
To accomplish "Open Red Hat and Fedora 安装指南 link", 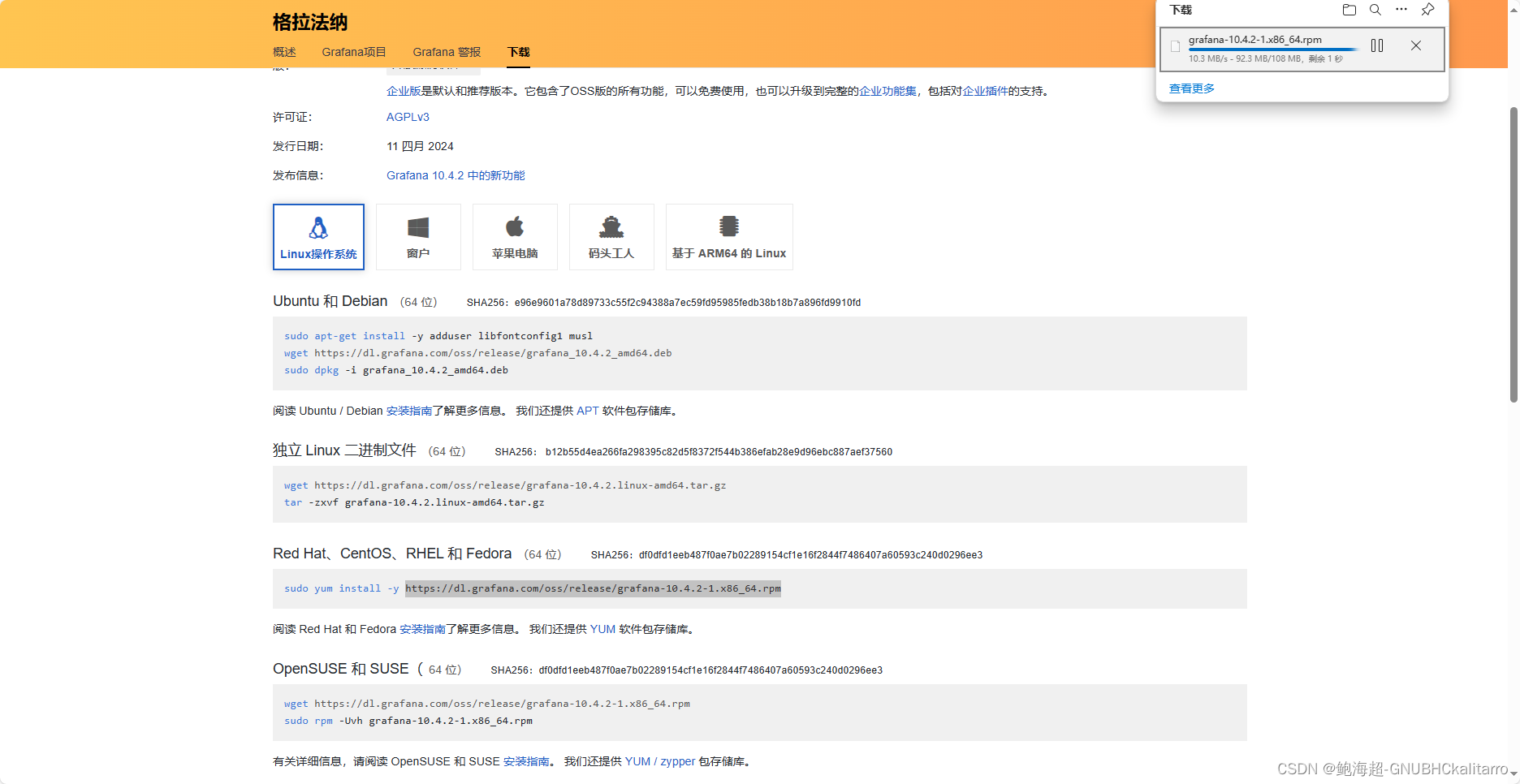I will (x=422, y=629).
